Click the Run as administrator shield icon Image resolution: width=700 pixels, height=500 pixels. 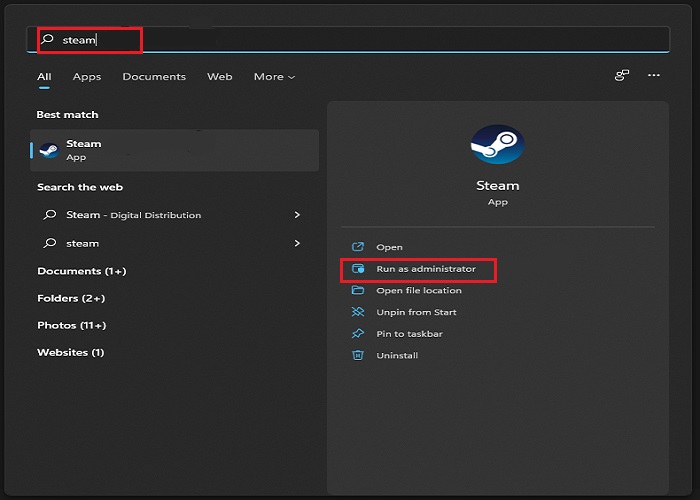tap(358, 268)
